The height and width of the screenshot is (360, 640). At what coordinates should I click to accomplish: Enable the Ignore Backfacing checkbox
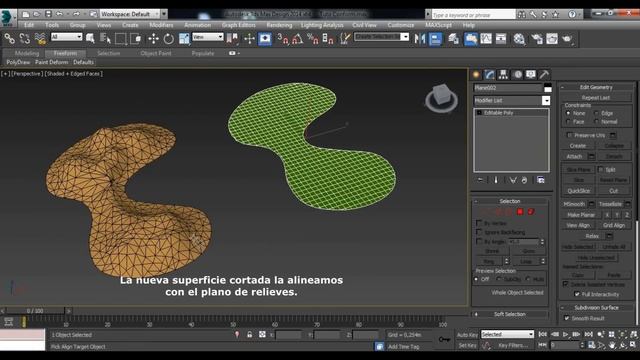(x=479, y=232)
